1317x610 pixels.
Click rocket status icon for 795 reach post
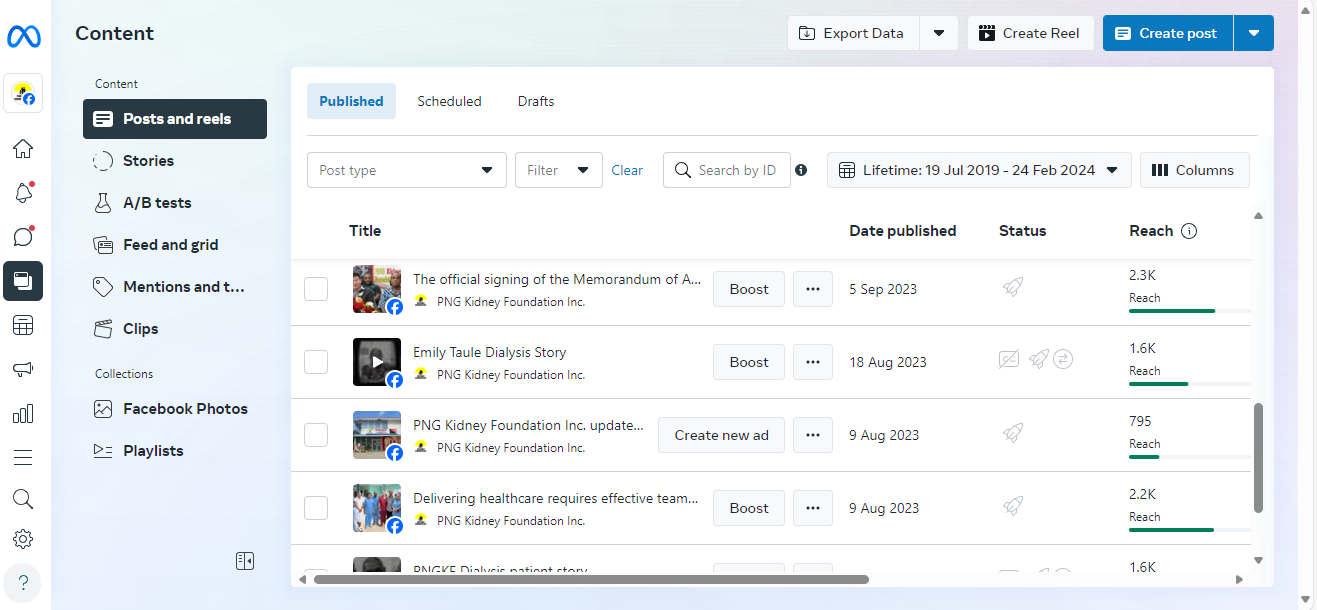point(1013,434)
